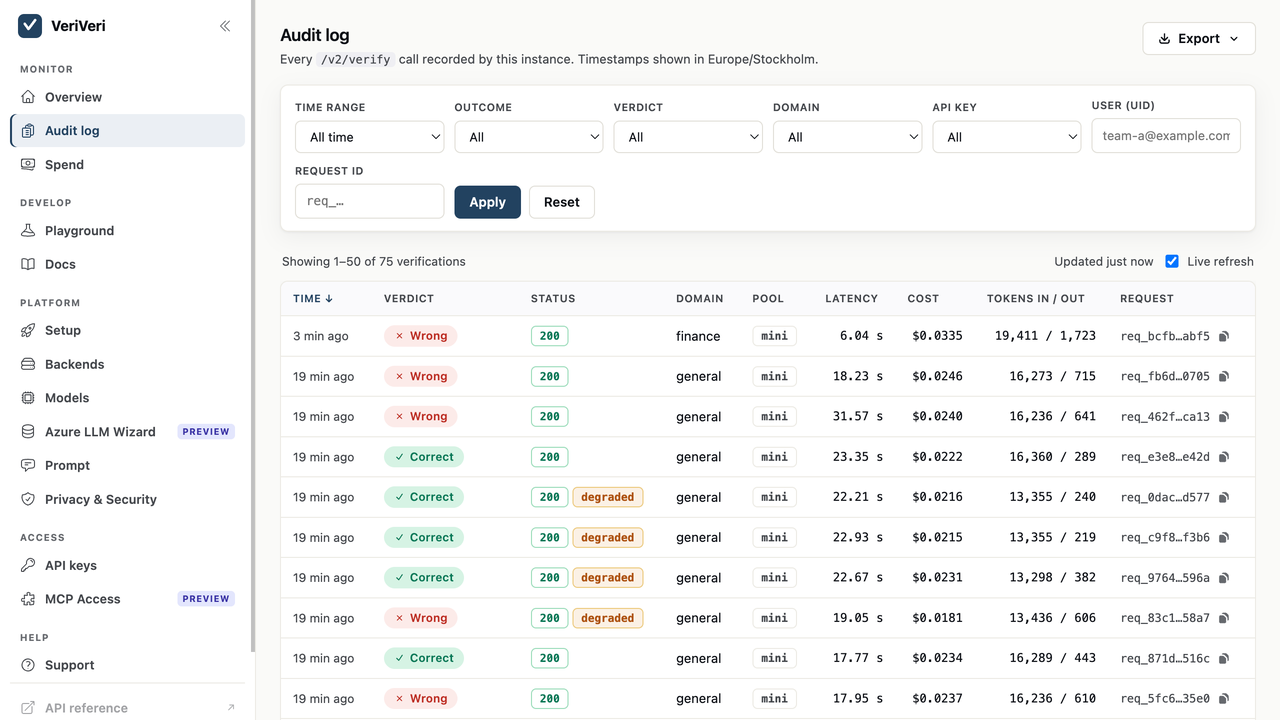1280x720 pixels.
Task: Open the API Key filter dropdown
Action: tap(1007, 137)
